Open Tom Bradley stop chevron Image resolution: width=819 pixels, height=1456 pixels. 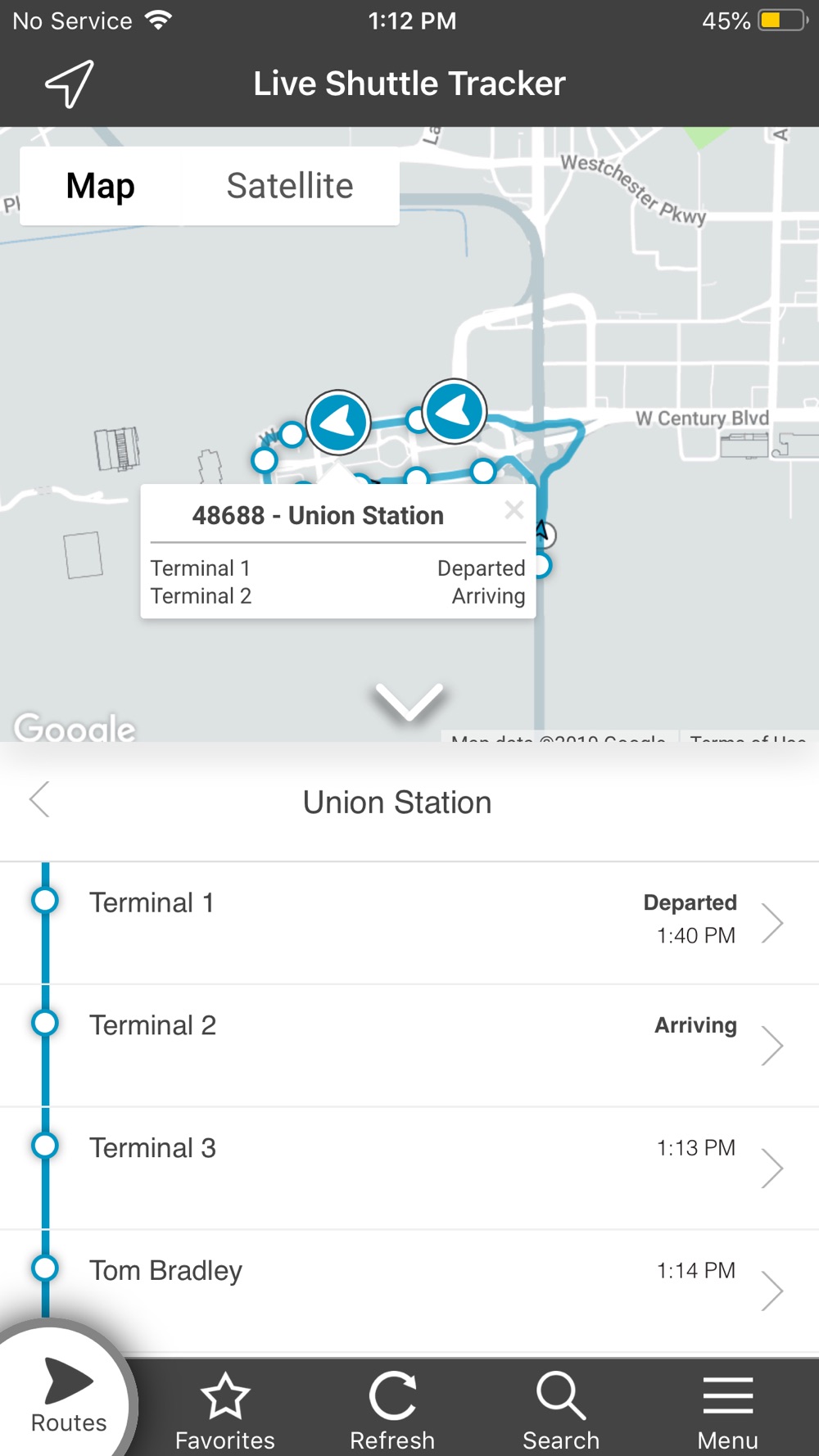(x=771, y=1291)
